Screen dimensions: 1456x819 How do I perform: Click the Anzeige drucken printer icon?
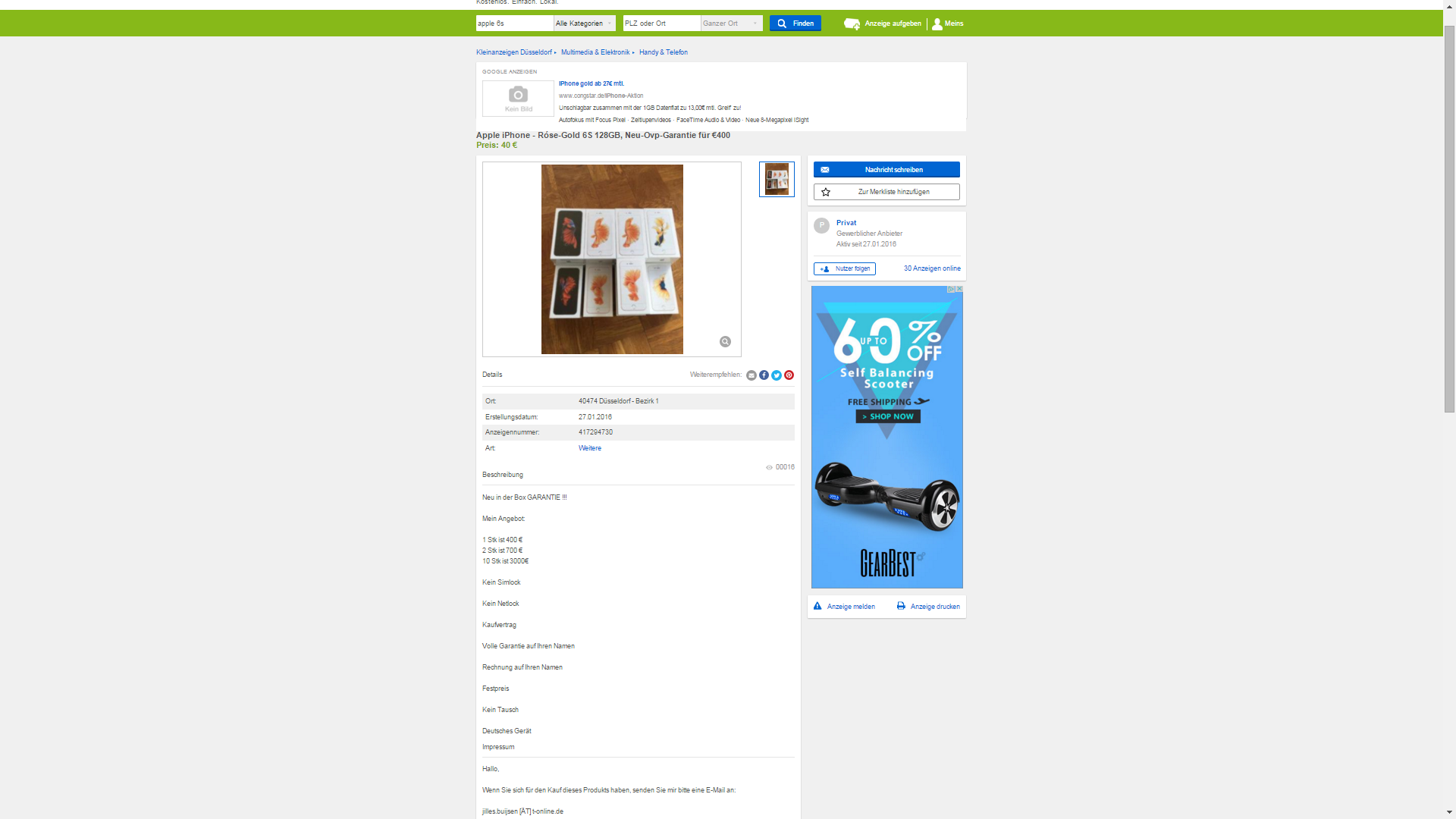[x=901, y=606]
